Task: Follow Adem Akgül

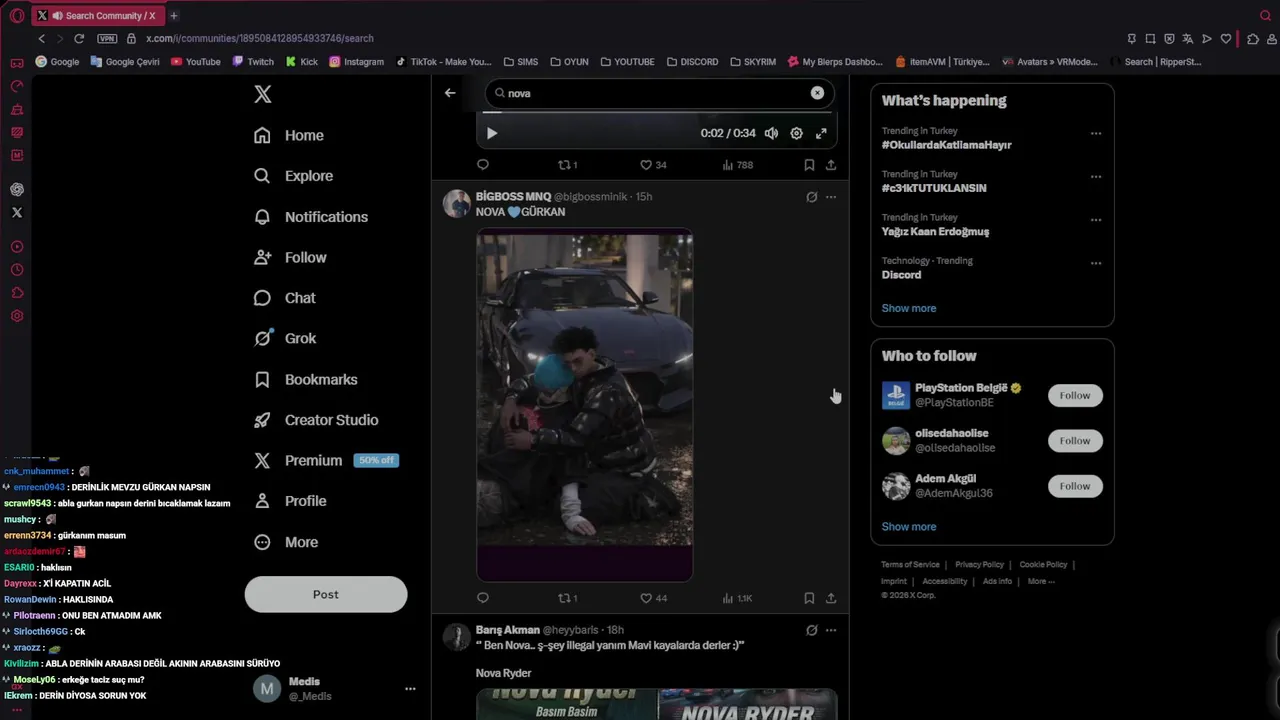Action: [x=1075, y=486]
